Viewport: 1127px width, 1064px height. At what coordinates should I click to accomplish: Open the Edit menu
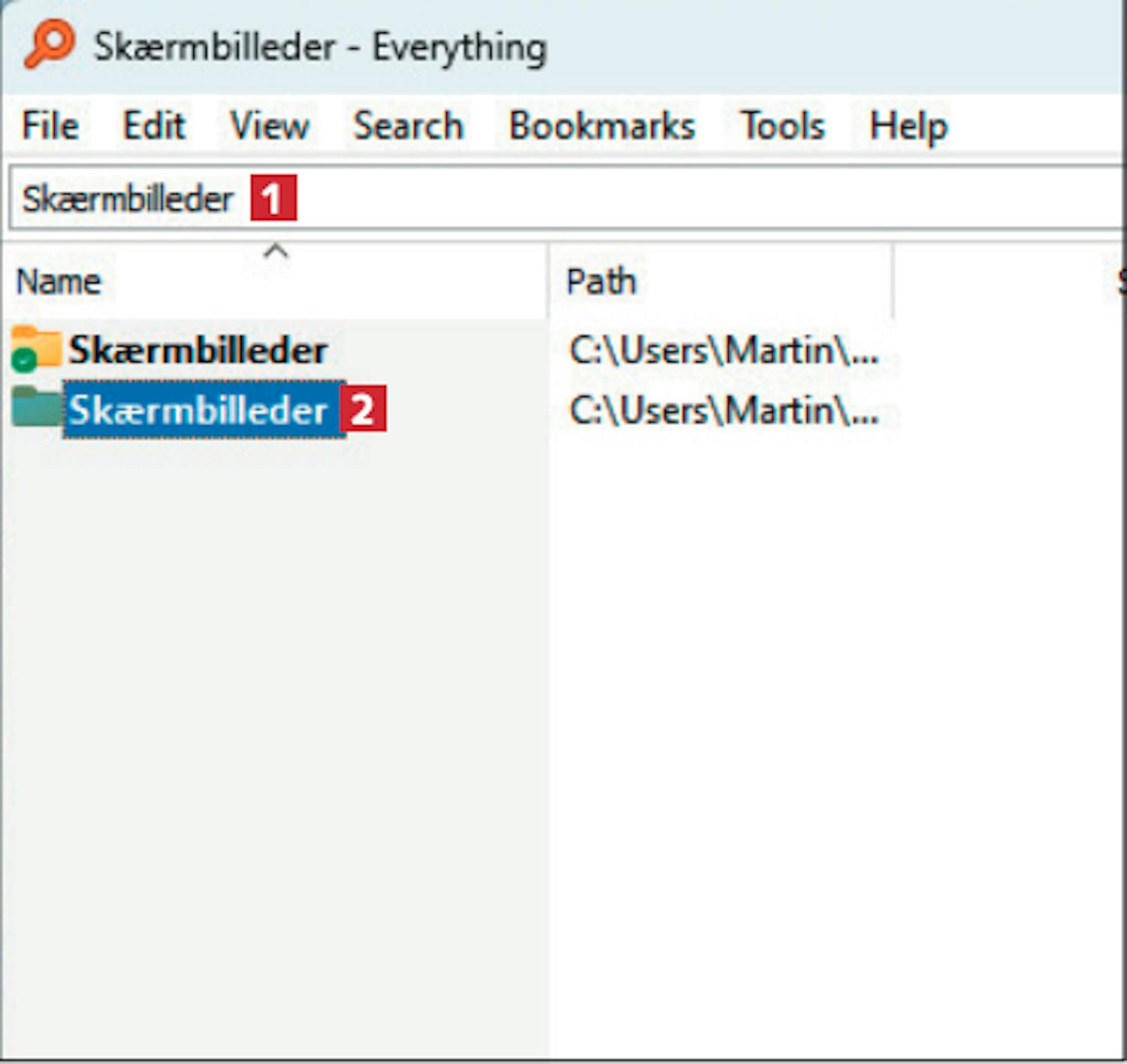pyautogui.click(x=154, y=125)
